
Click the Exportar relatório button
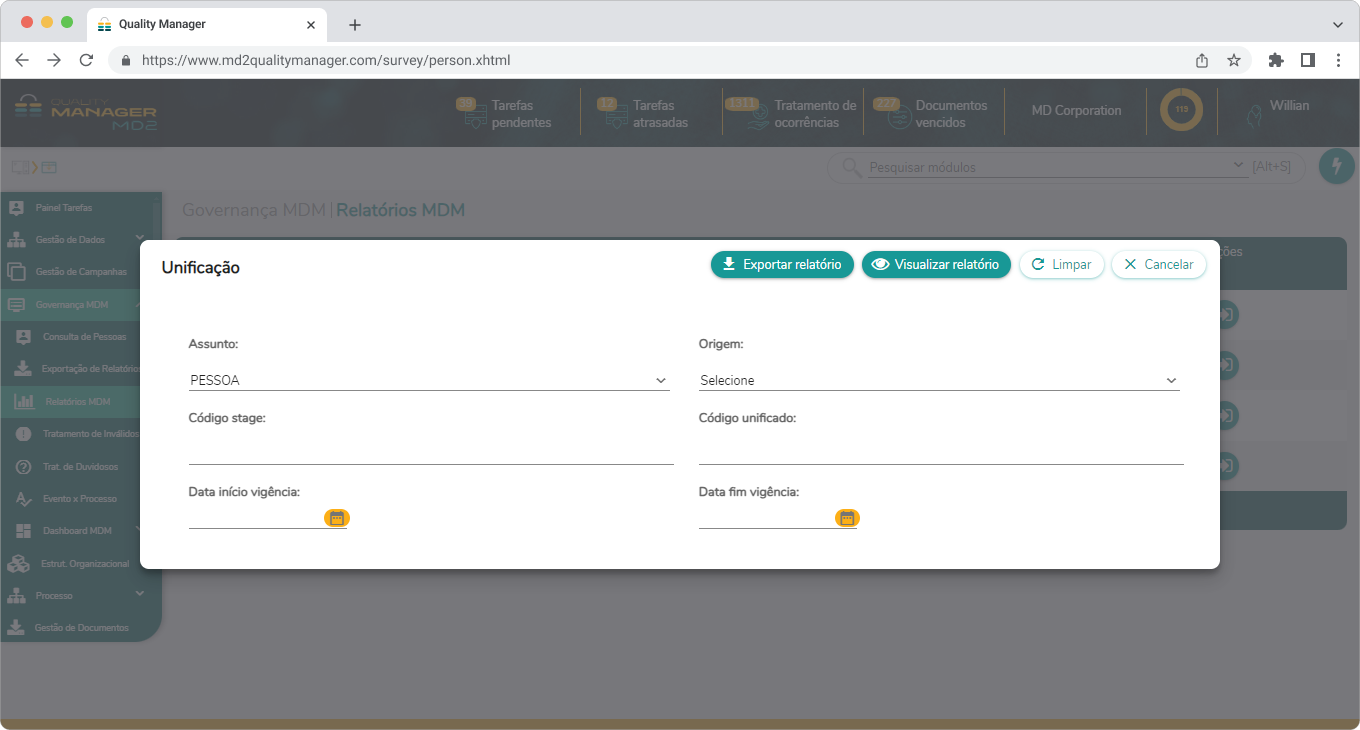pyautogui.click(x=782, y=265)
